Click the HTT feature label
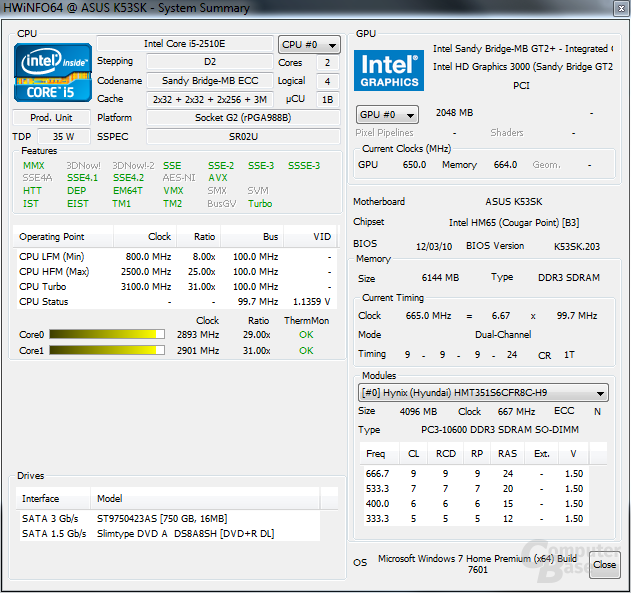Screen dimensions: 631x593 32,190
